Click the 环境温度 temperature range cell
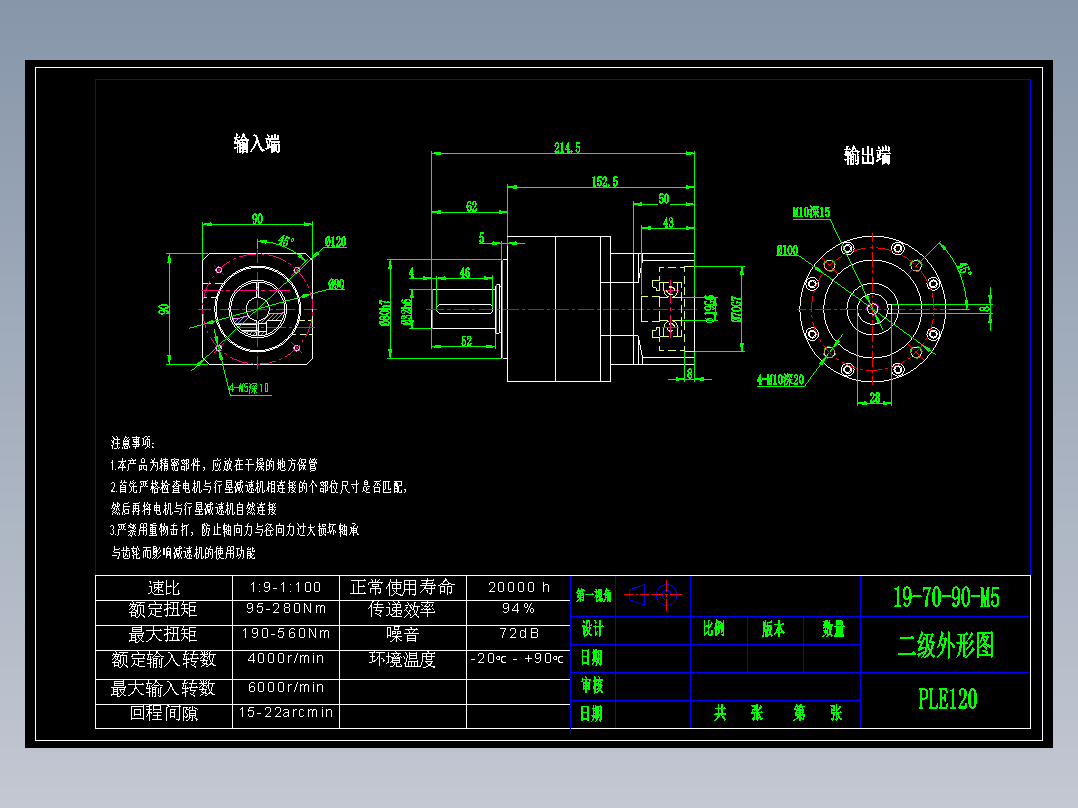 tap(515, 660)
